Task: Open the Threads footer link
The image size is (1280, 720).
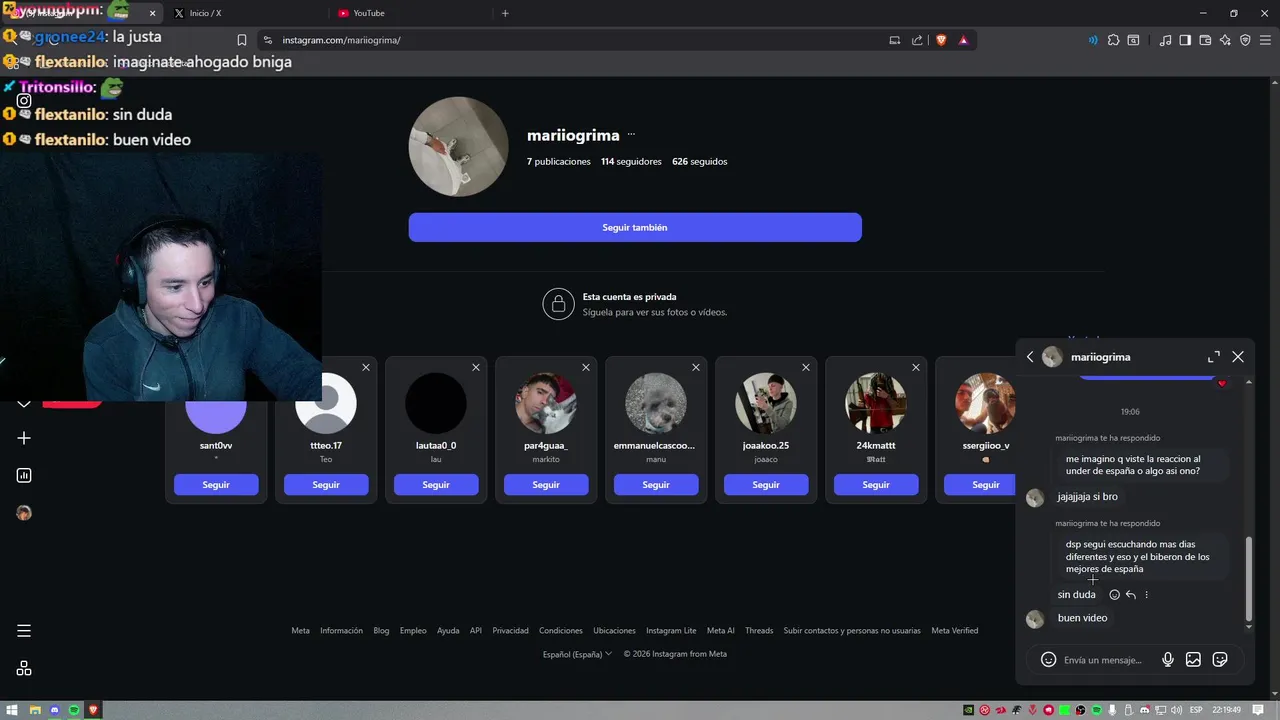Action: [x=759, y=631]
